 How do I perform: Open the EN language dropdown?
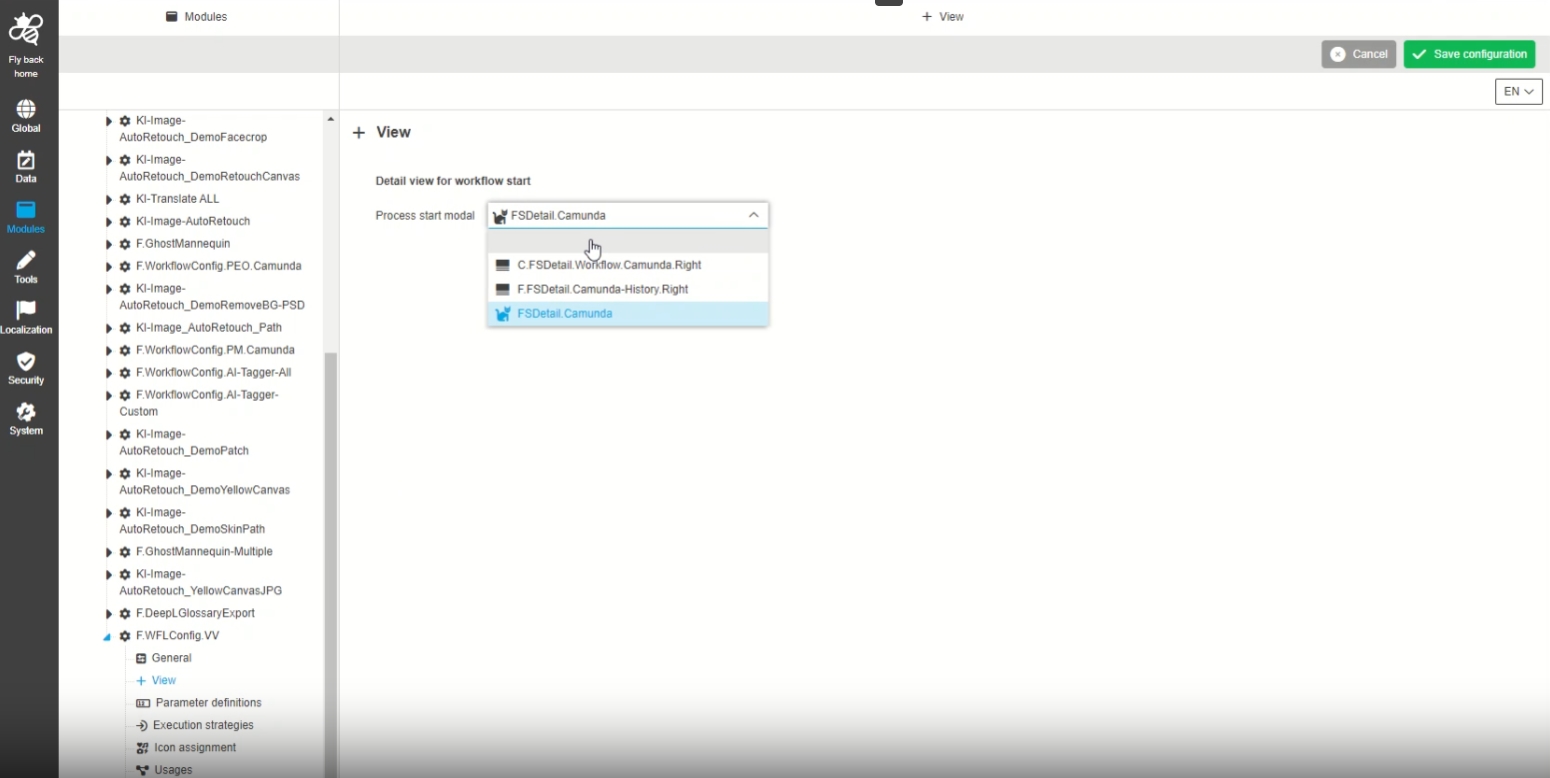coord(1518,91)
